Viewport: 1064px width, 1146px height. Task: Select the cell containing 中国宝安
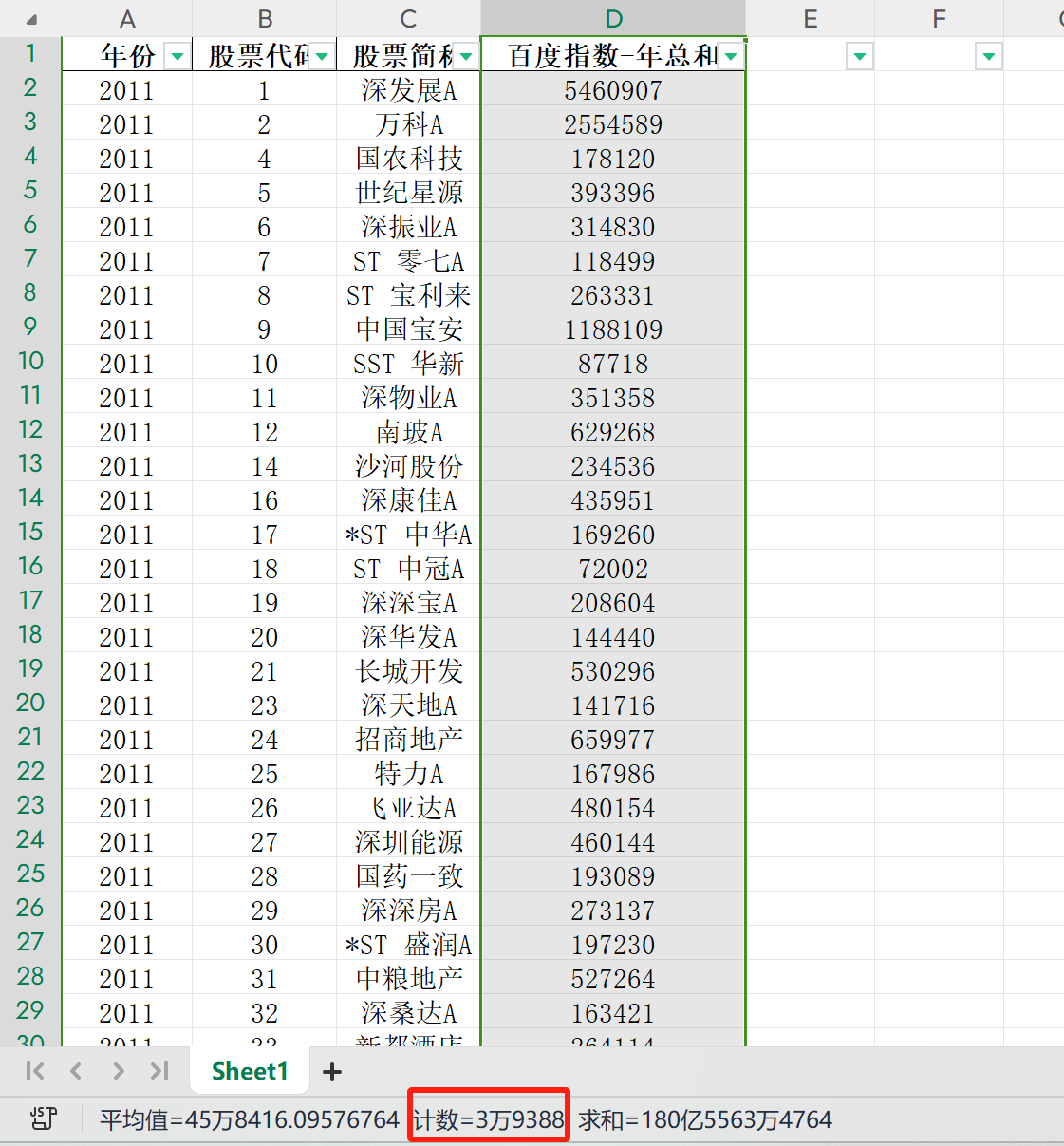pyautogui.click(x=408, y=329)
